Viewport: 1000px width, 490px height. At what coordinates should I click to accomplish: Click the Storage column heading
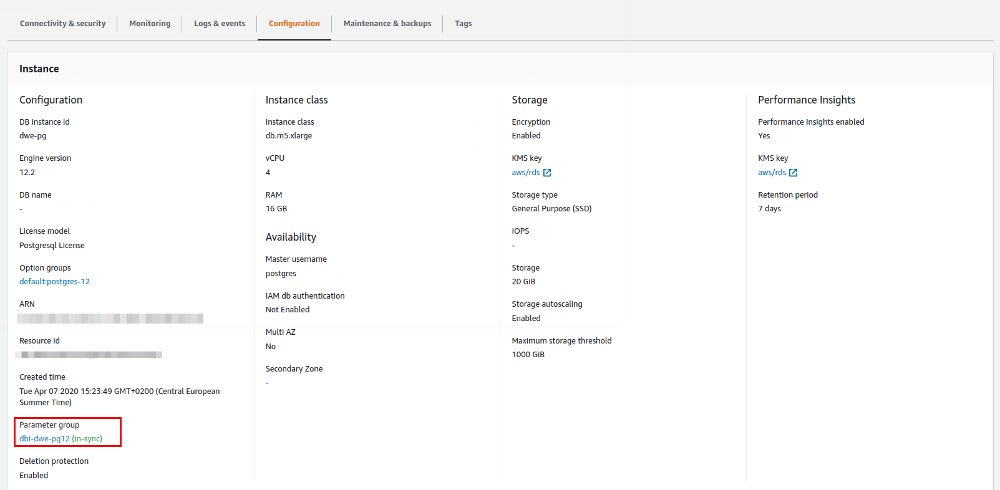pos(529,100)
